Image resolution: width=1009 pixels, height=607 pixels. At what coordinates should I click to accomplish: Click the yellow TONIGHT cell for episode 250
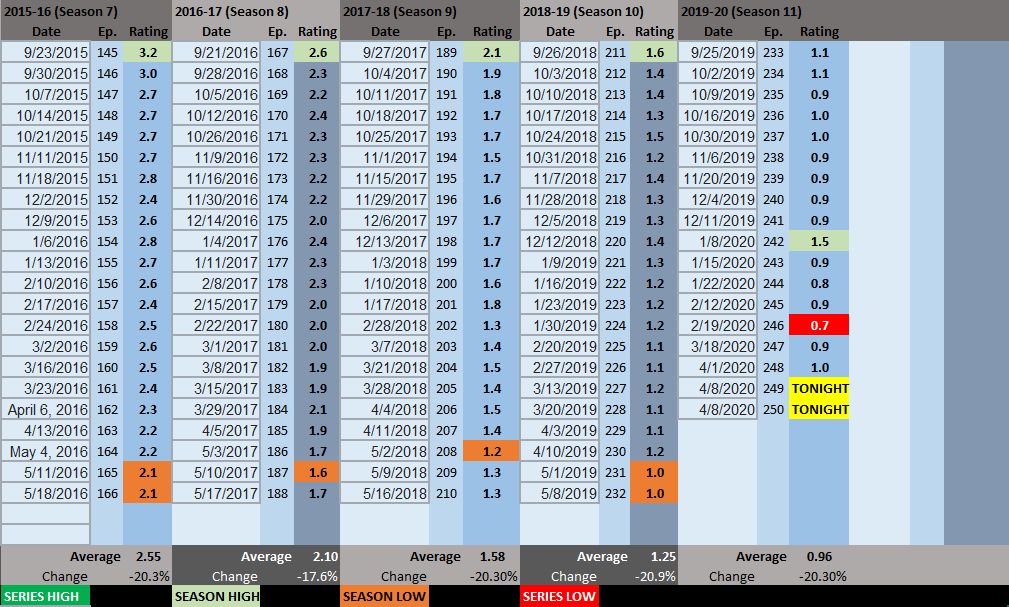(819, 409)
